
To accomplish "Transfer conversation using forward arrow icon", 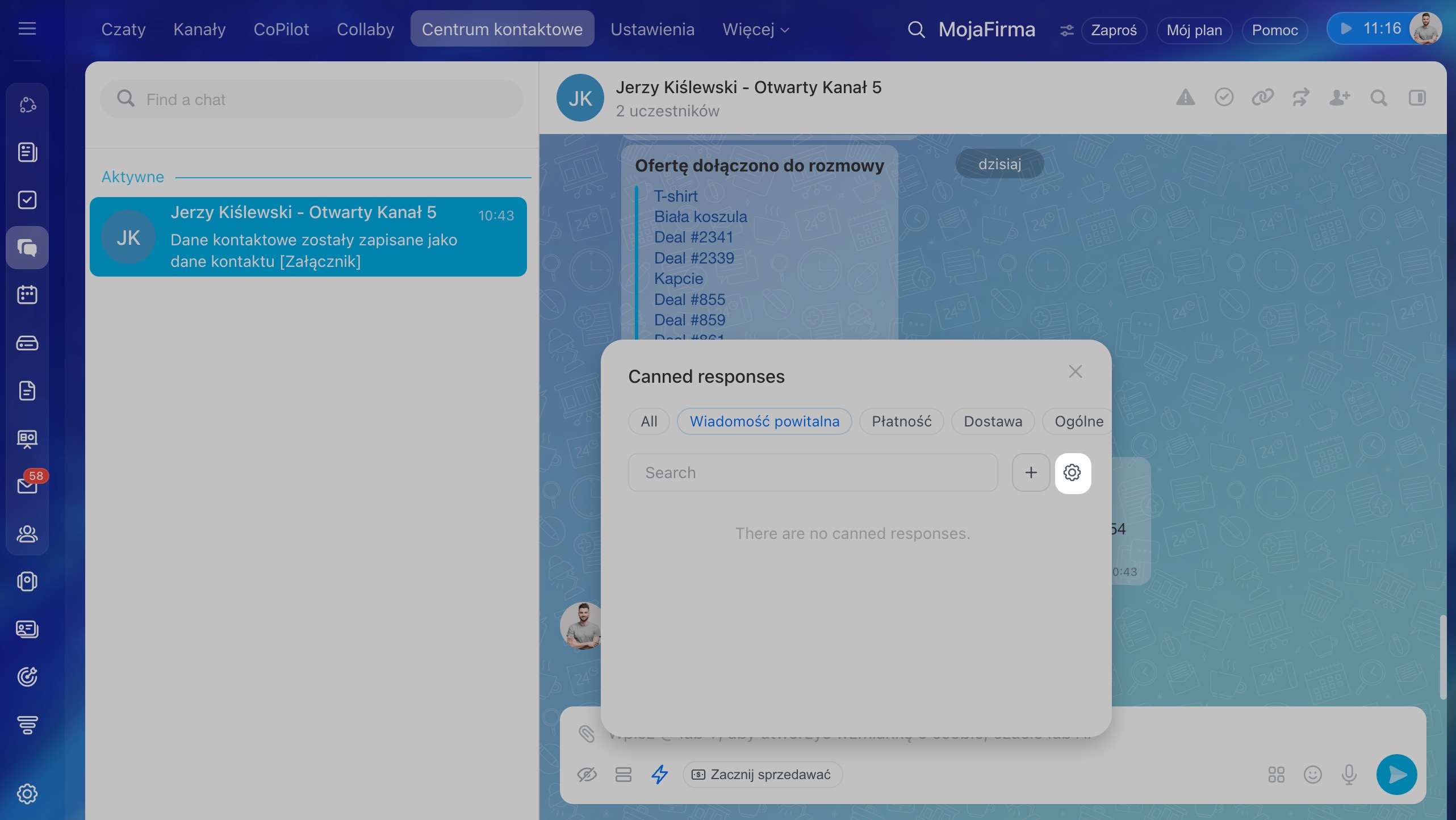I will 1301,98.
